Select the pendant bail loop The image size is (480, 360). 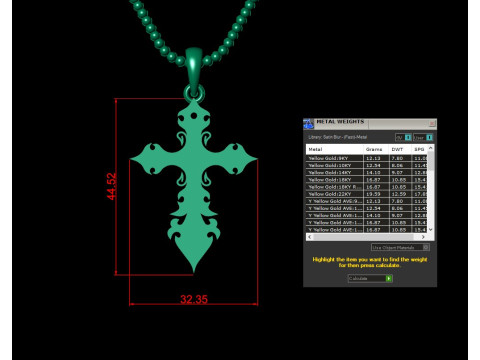click(194, 72)
